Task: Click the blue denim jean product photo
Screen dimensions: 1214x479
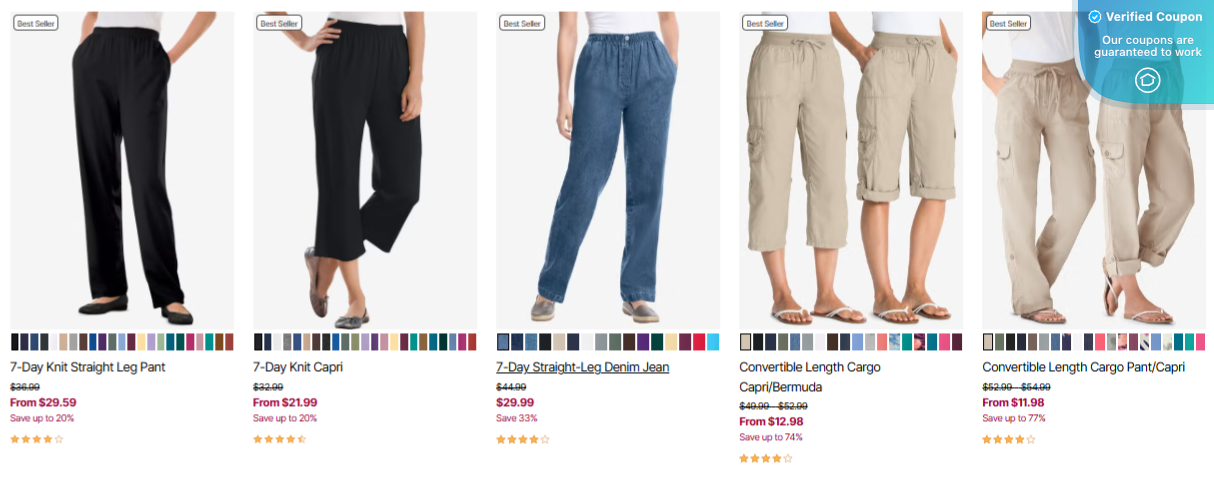Action: pos(608,170)
